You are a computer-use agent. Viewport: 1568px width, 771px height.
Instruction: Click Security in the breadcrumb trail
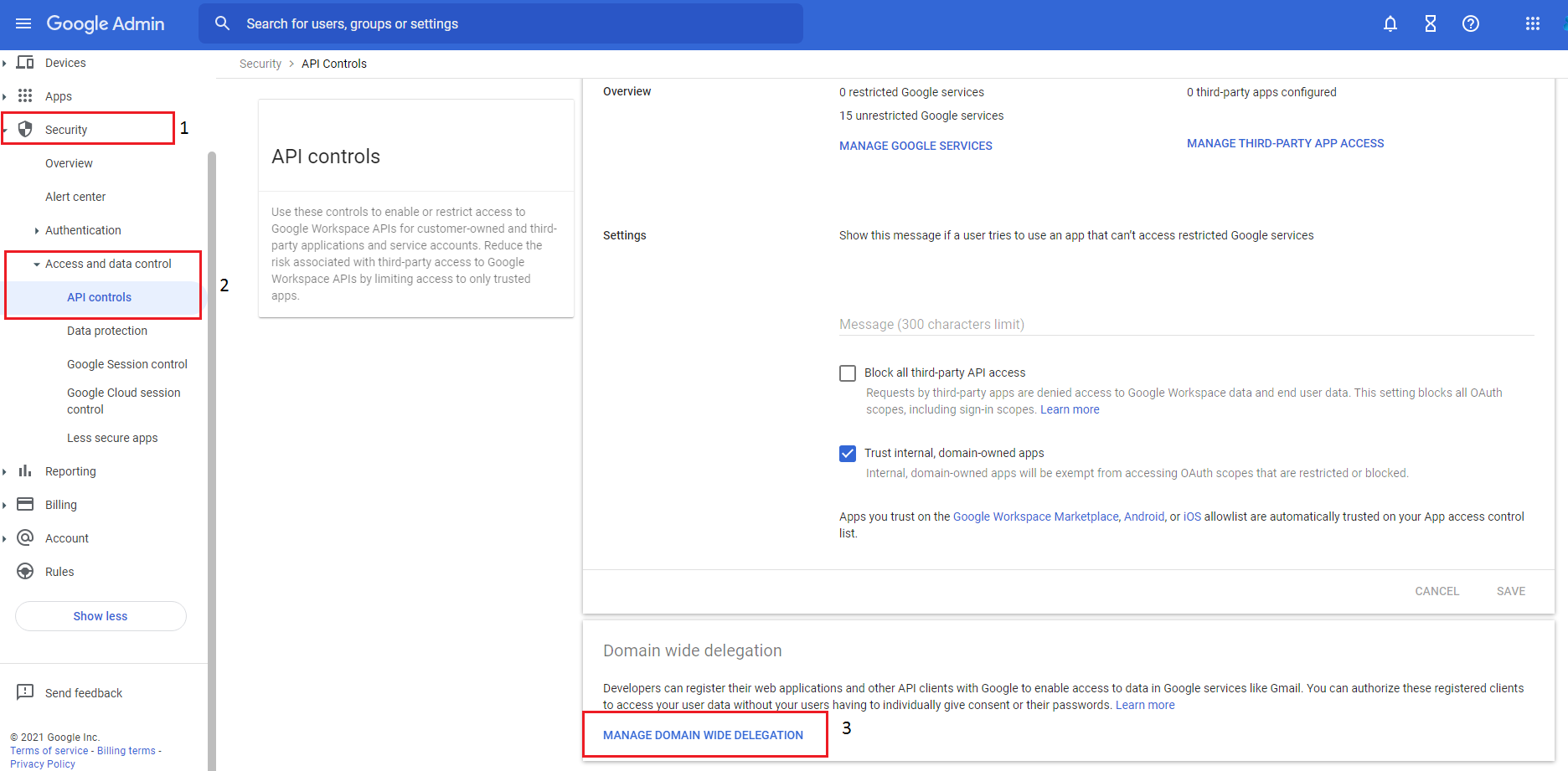click(260, 63)
